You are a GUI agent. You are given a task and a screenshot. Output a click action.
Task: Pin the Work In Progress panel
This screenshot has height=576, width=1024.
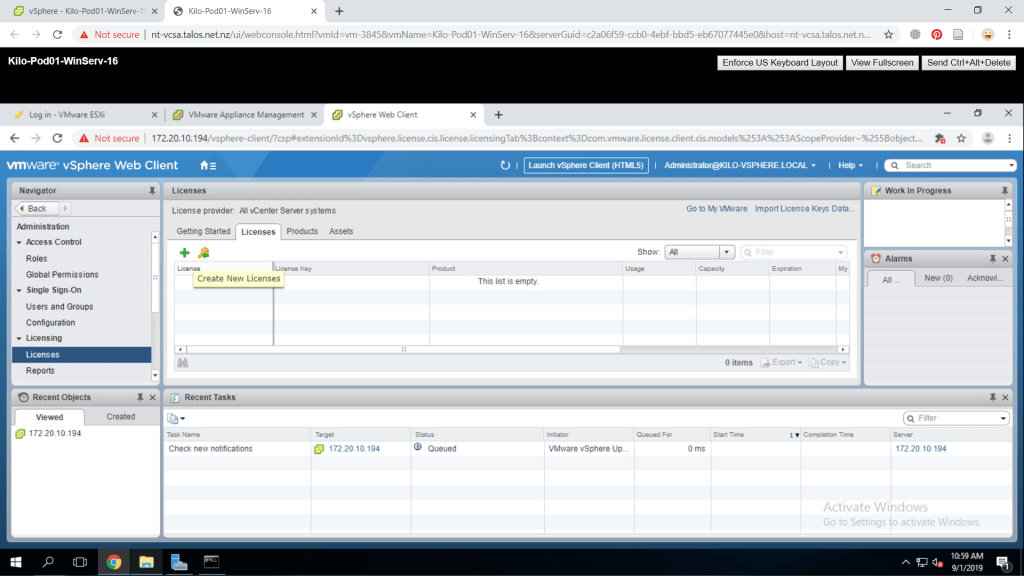tap(1005, 190)
